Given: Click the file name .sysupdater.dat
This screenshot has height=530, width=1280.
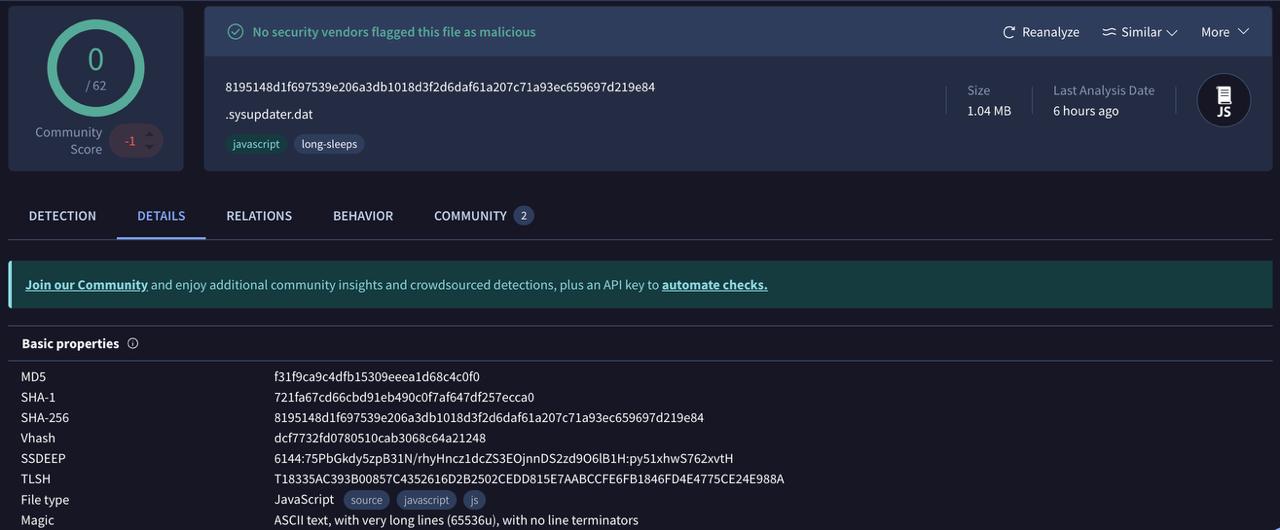Looking at the screenshot, I should click(269, 114).
